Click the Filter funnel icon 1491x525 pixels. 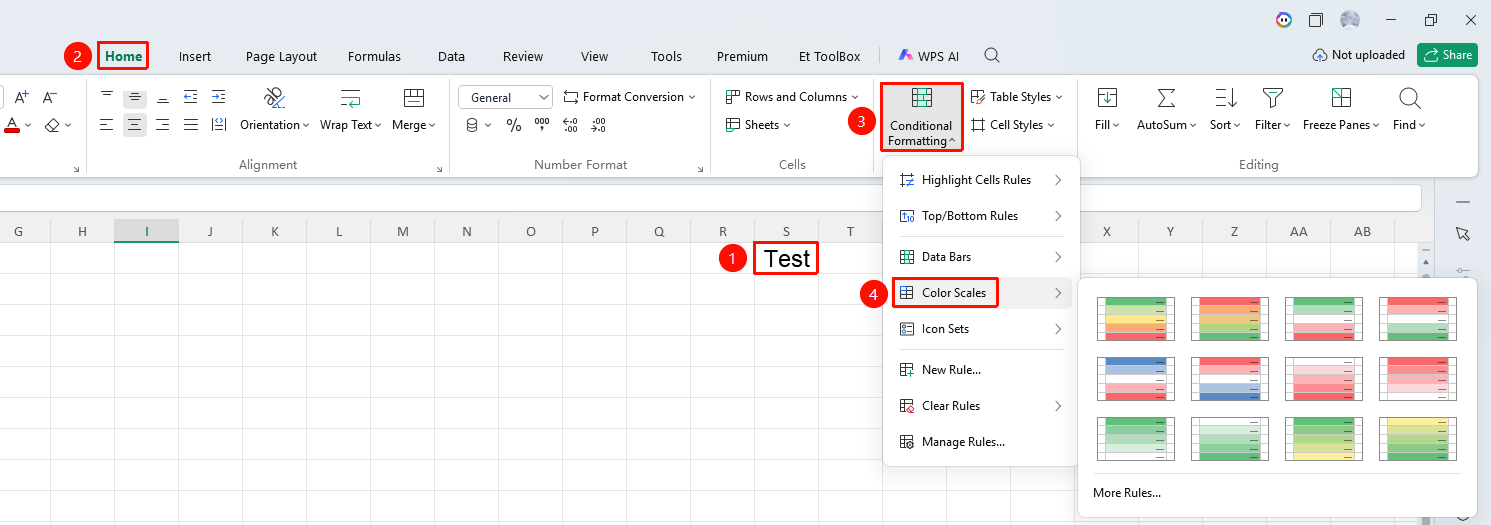point(1272,98)
